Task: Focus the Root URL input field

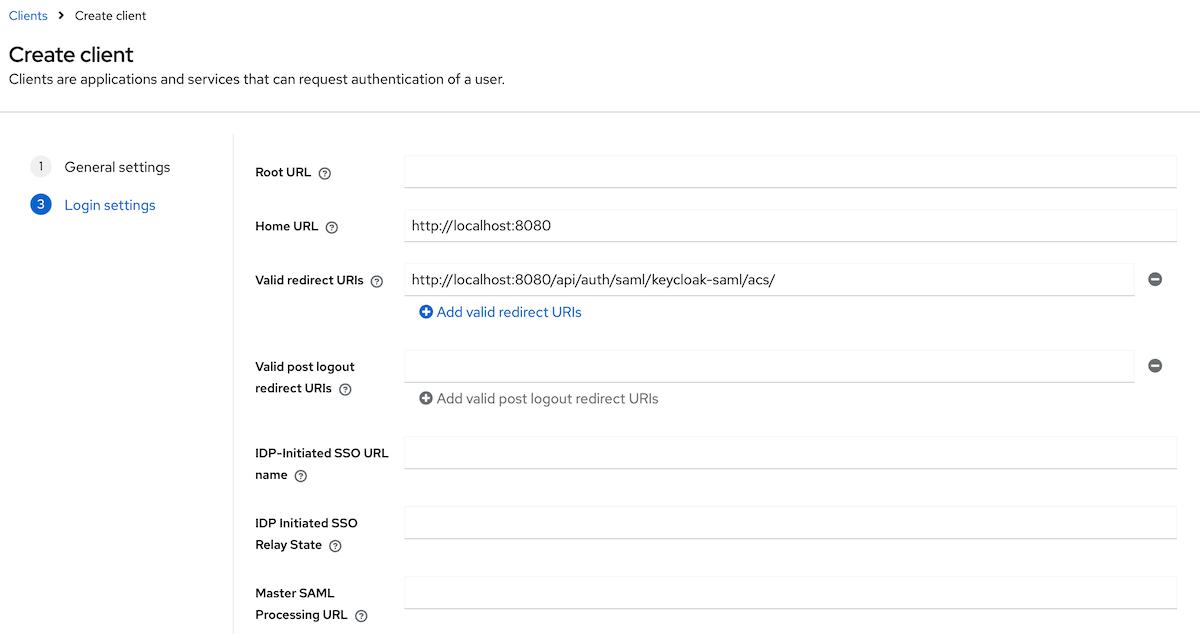Action: point(790,172)
